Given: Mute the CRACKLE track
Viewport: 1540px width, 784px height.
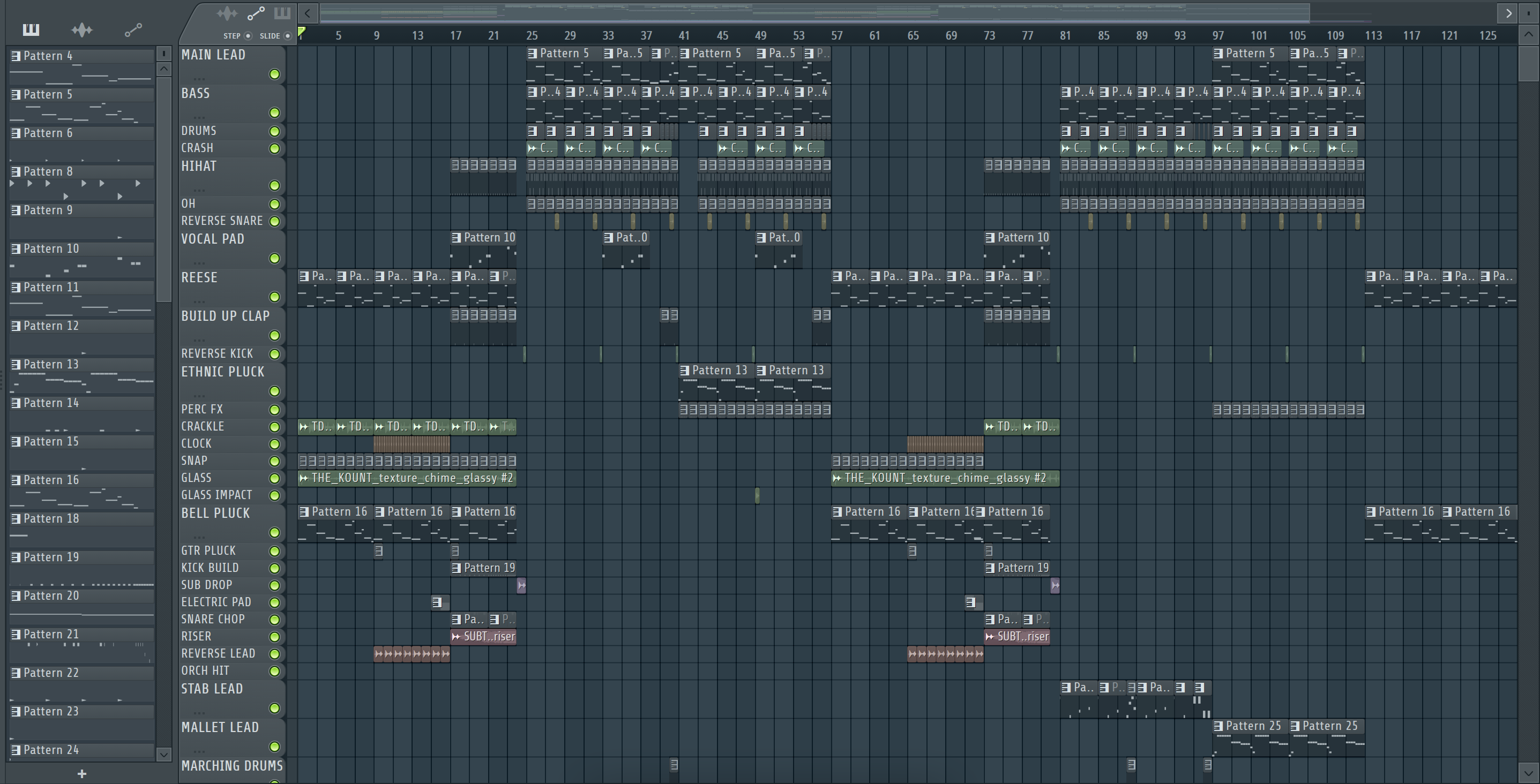Looking at the screenshot, I should point(274,427).
